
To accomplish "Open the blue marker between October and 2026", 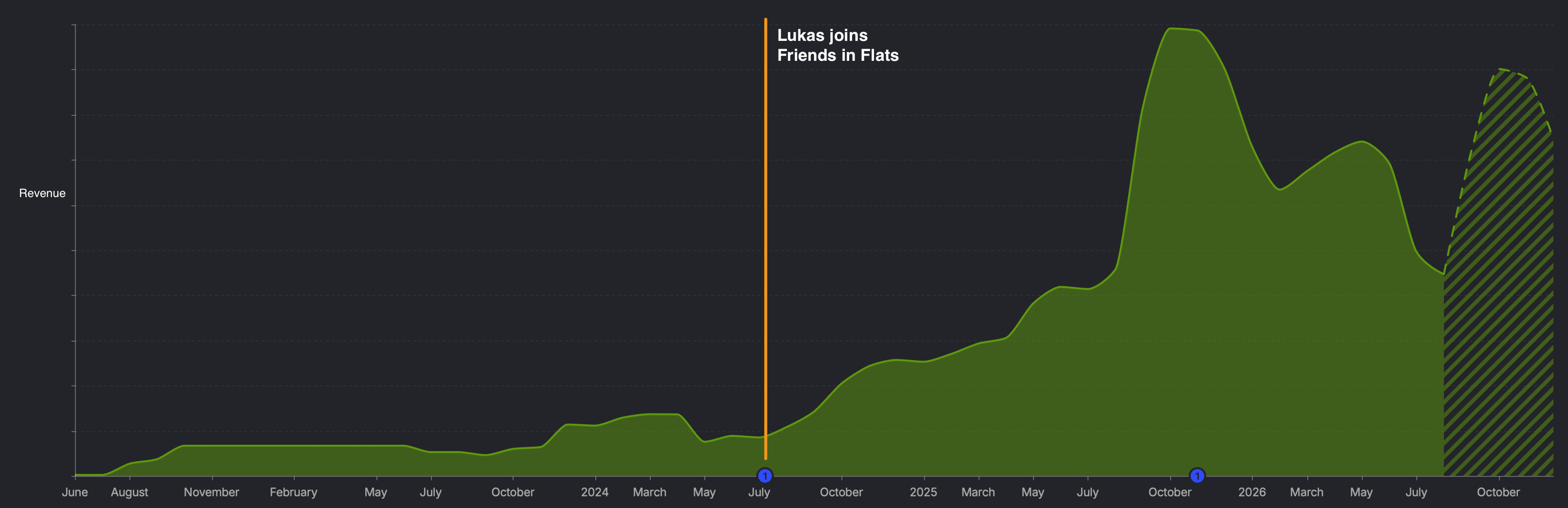I will (x=1197, y=476).
